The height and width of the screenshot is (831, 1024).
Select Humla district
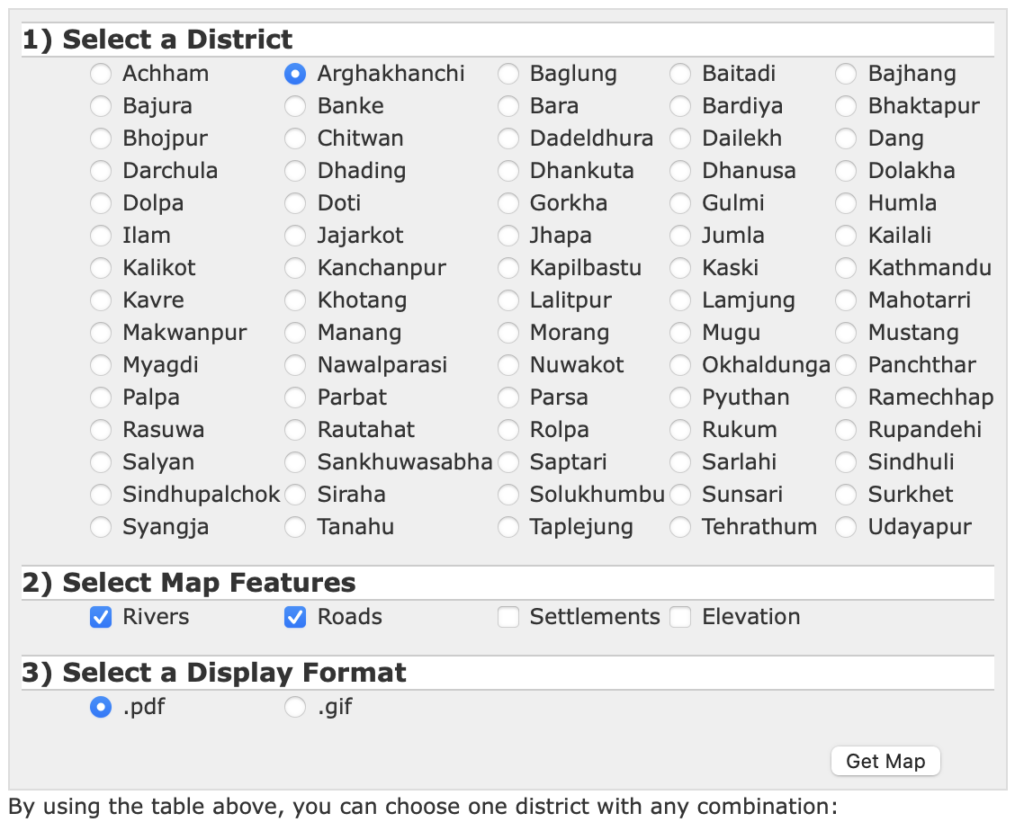click(x=846, y=203)
